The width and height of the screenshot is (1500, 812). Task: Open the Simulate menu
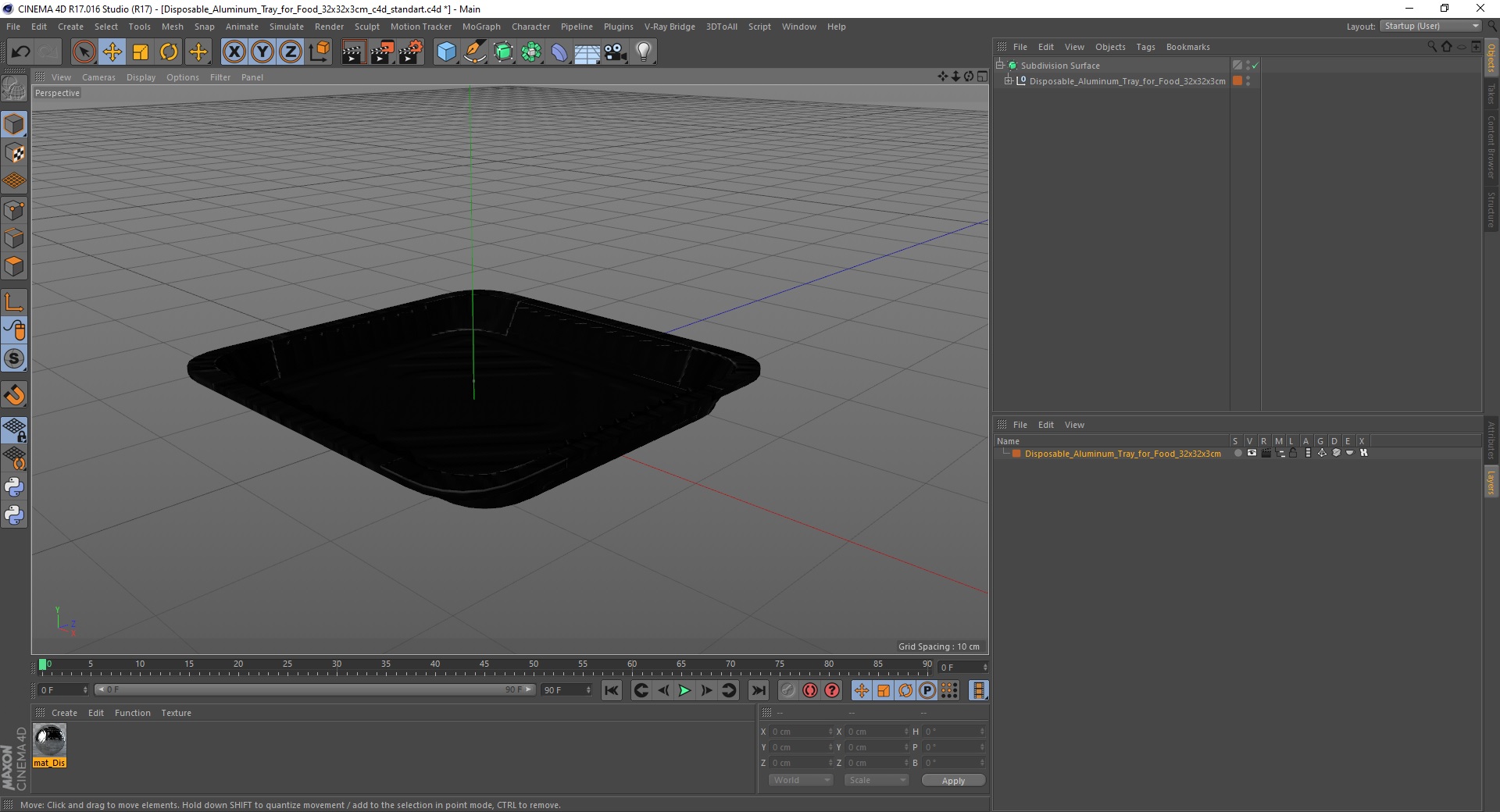coord(287,27)
